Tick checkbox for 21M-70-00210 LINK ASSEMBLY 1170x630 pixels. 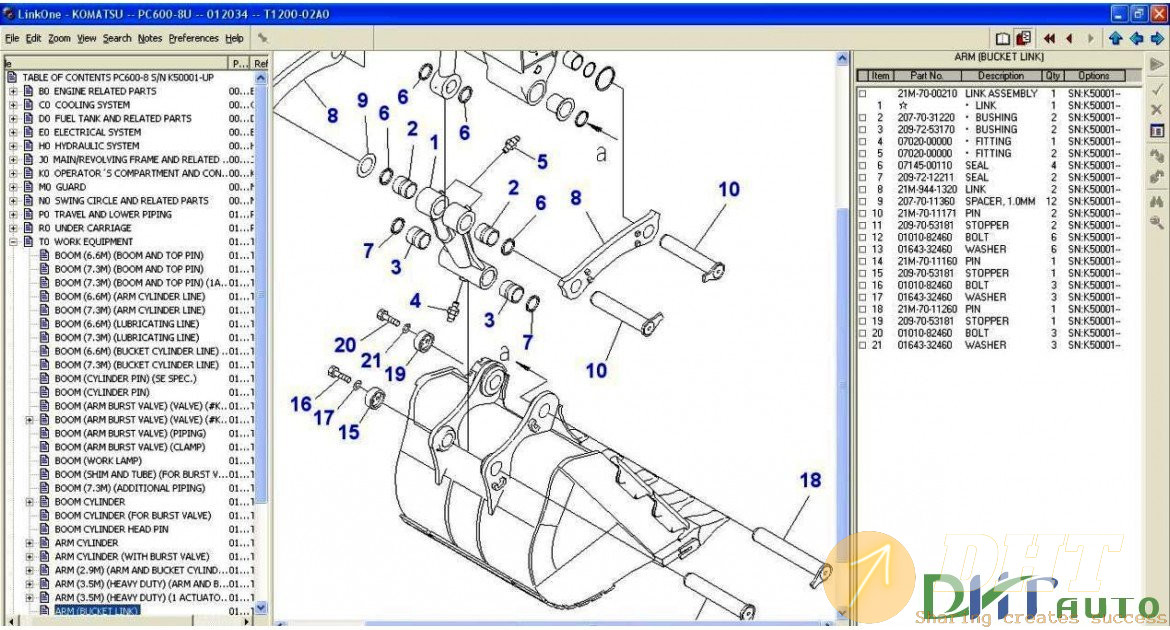point(863,94)
